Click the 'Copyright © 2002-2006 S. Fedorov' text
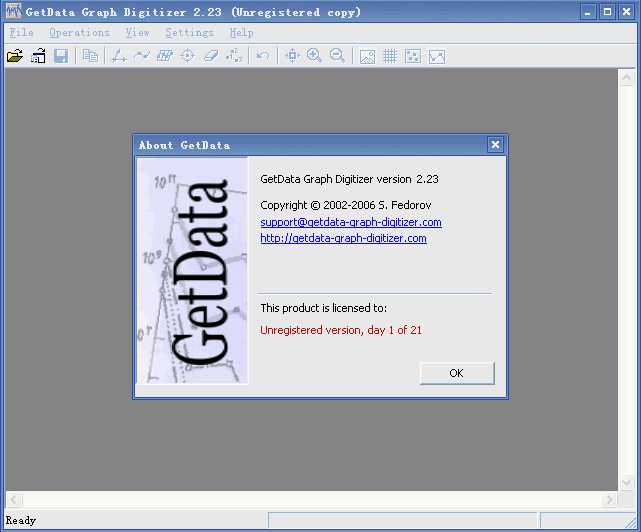Image resolution: width=641 pixels, height=532 pixels. 345,205
